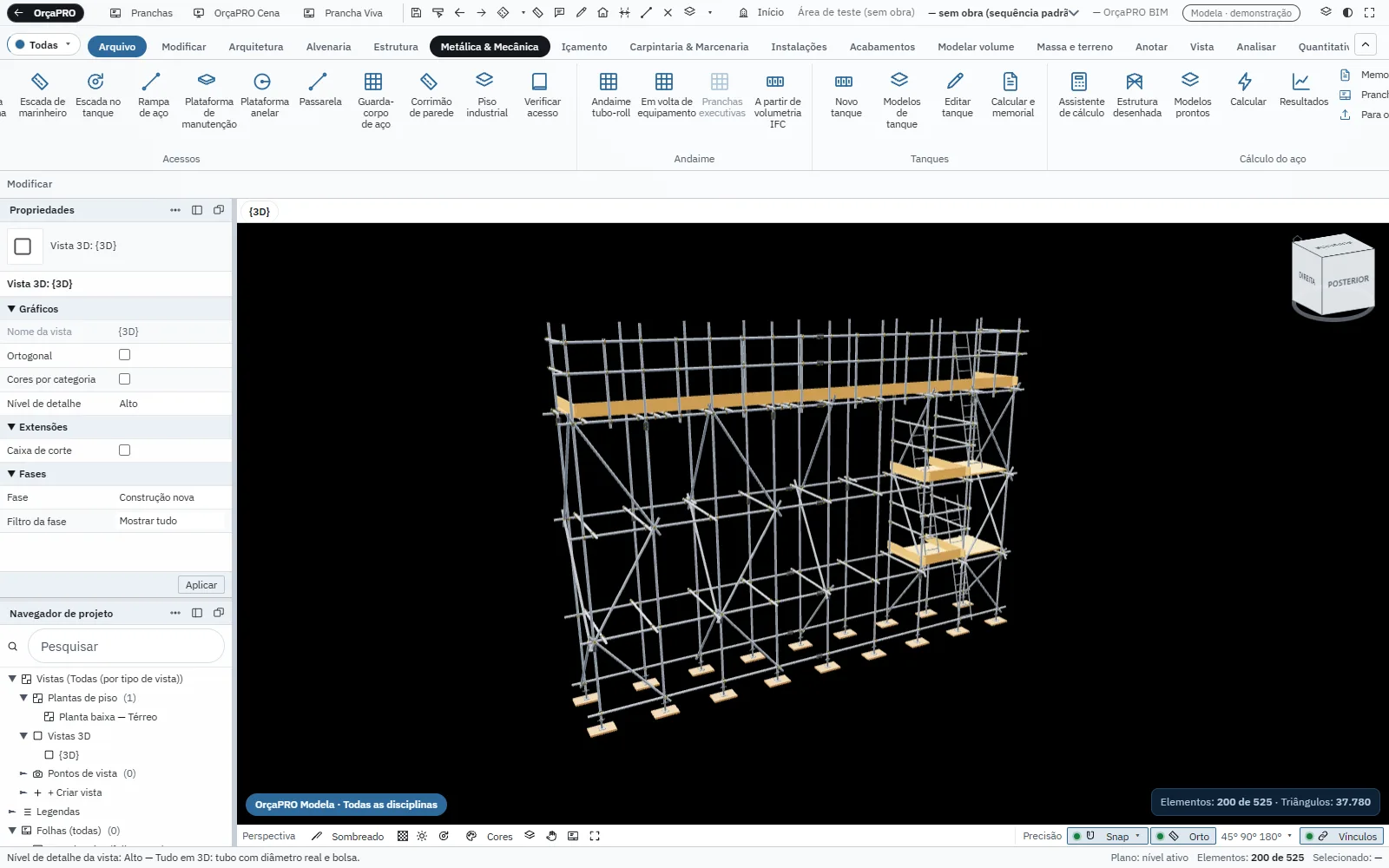Open Editar tanque tool
The width and height of the screenshot is (1389, 868).
click(957, 95)
